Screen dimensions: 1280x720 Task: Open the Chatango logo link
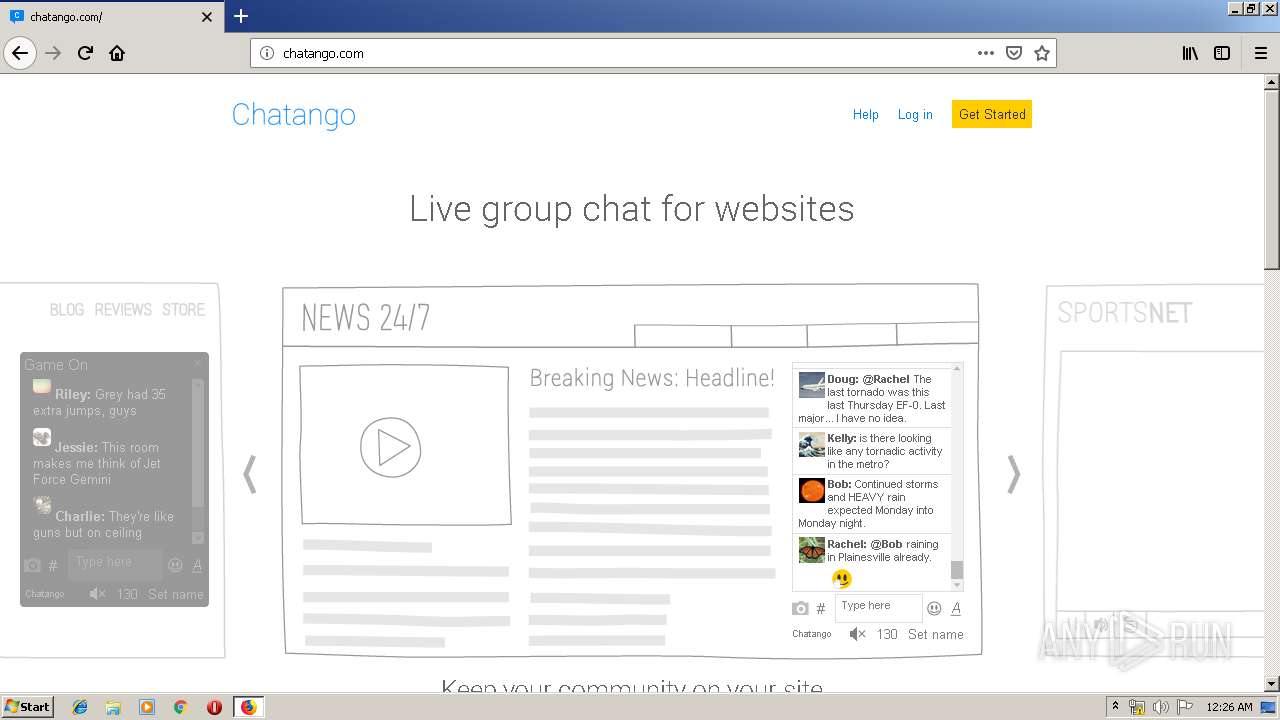294,115
